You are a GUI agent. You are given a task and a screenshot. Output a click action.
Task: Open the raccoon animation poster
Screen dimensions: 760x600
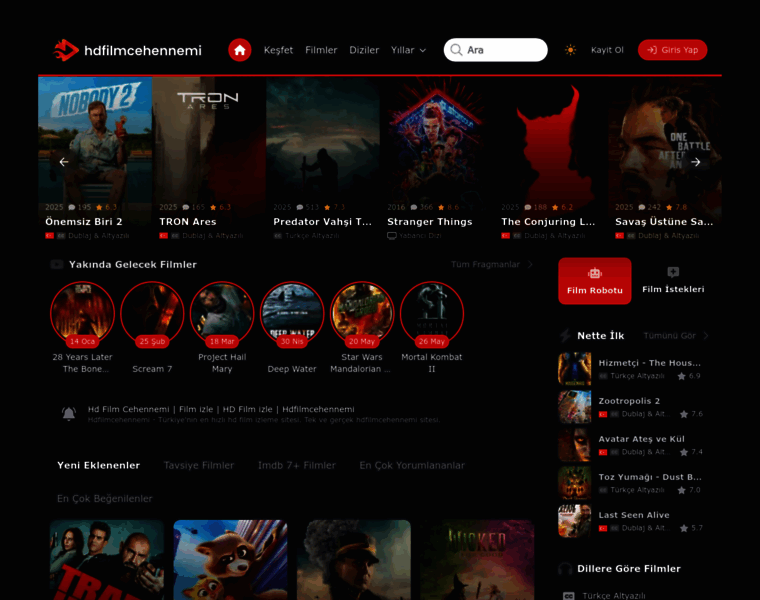[x=230, y=560]
